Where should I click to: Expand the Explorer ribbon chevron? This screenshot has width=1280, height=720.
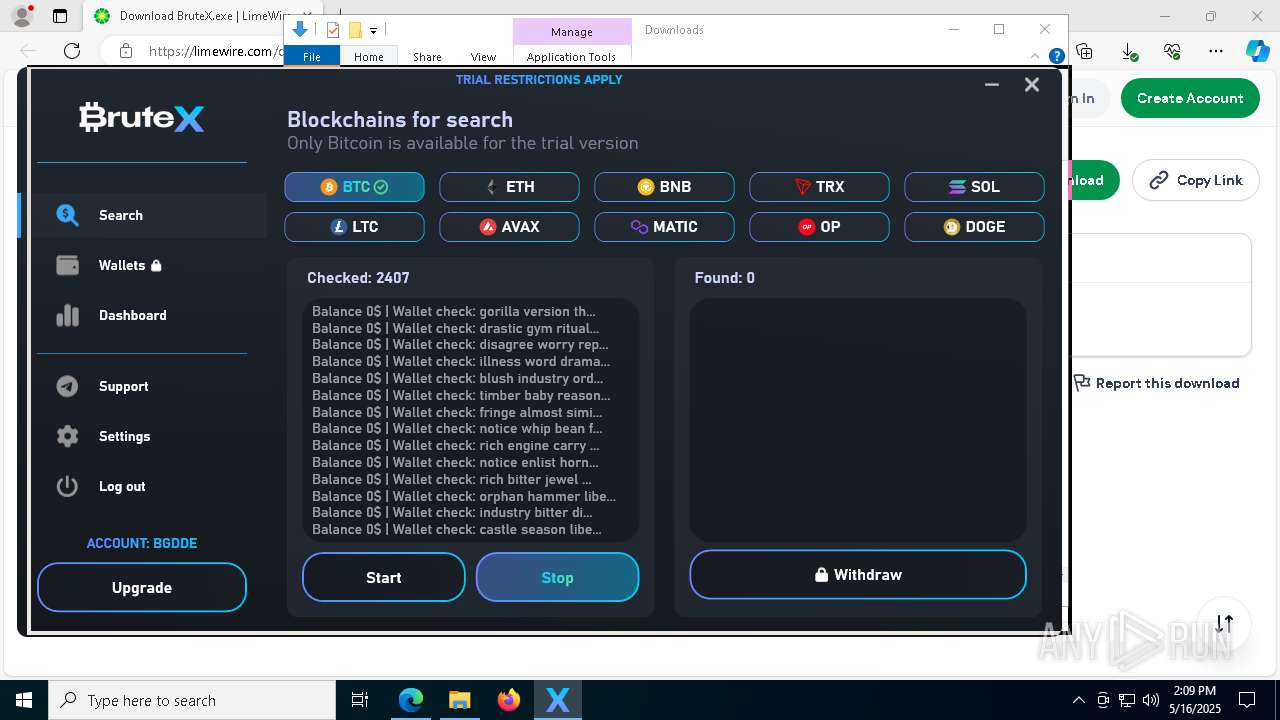point(1035,57)
